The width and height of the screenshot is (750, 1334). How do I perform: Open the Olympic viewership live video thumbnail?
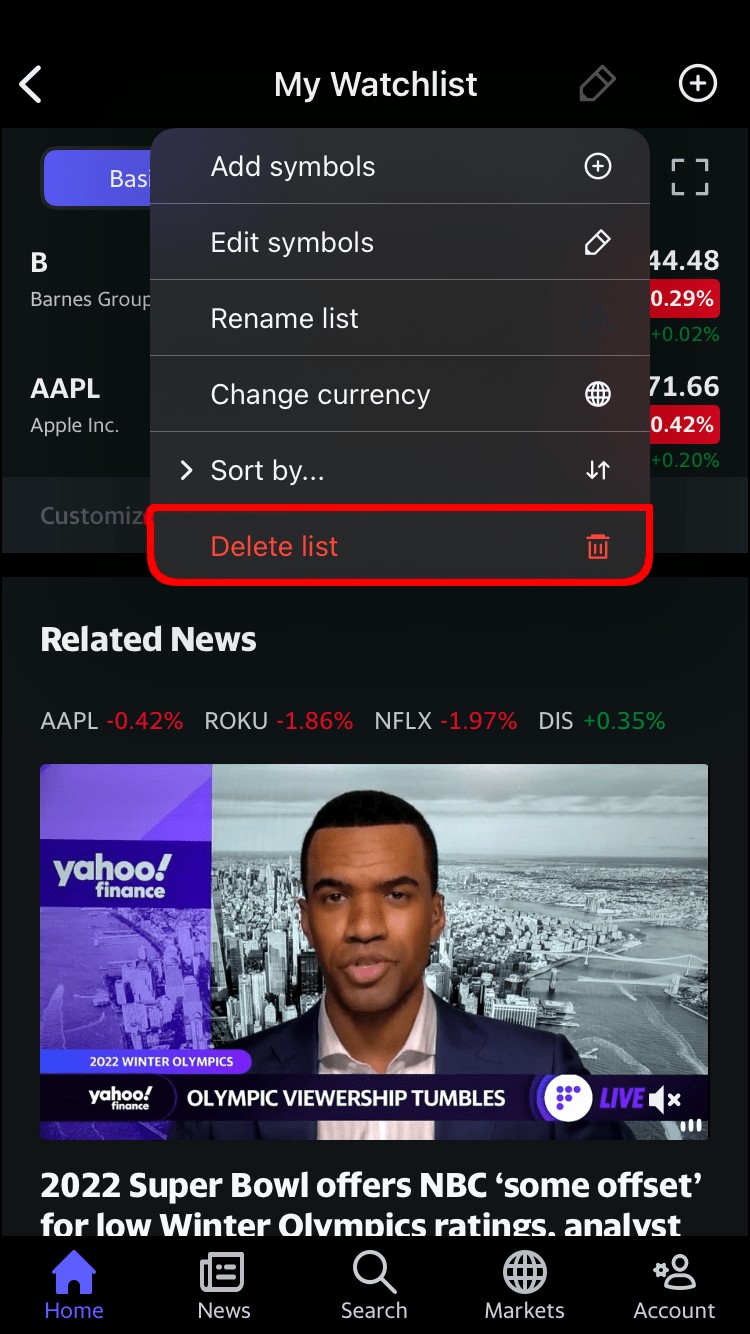click(x=374, y=952)
